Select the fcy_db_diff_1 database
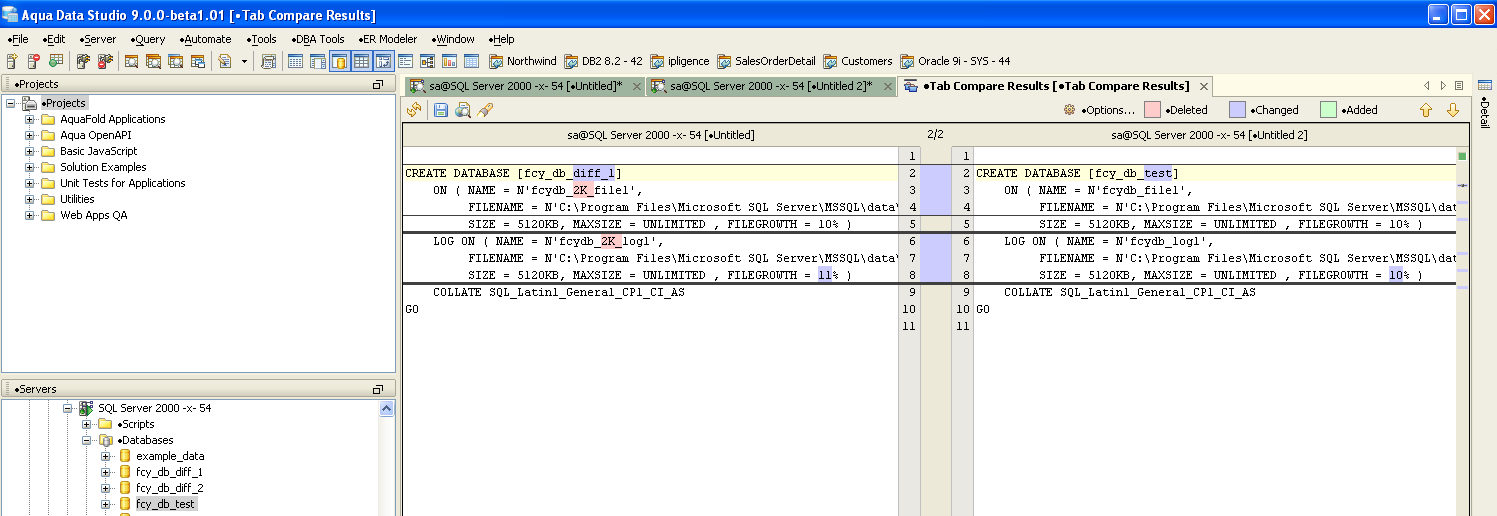This screenshot has height=516, width=1497. coord(169,472)
